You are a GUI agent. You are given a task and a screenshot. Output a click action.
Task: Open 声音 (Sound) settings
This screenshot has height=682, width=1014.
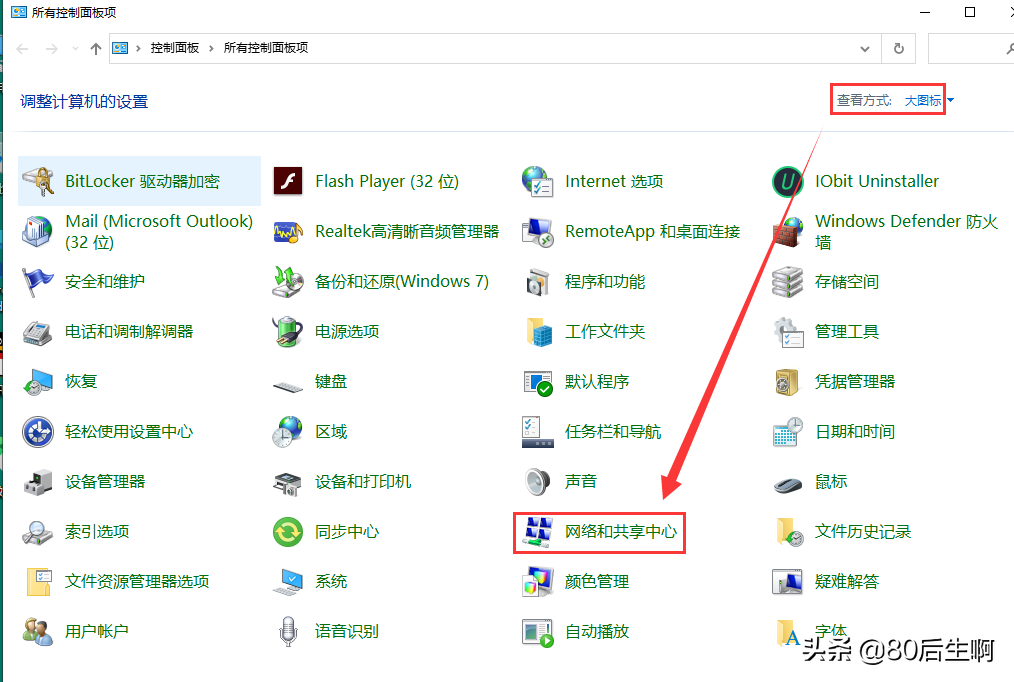tap(580, 481)
